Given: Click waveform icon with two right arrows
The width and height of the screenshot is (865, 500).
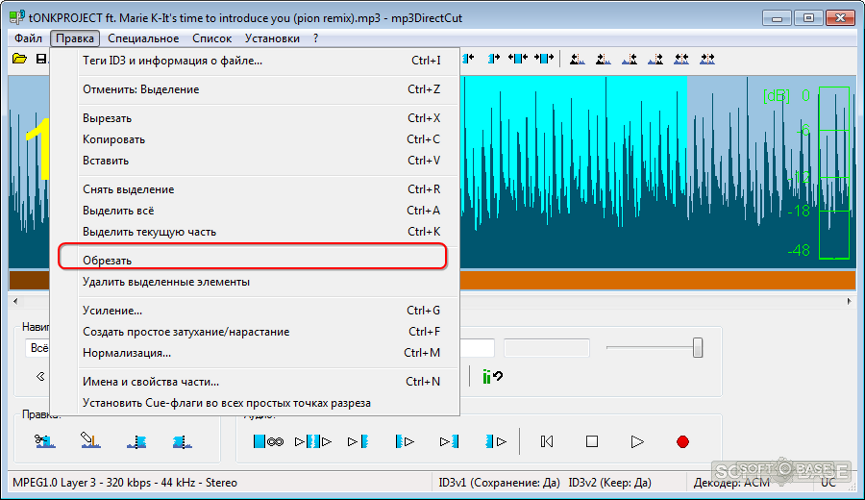Looking at the screenshot, I should point(707,58).
